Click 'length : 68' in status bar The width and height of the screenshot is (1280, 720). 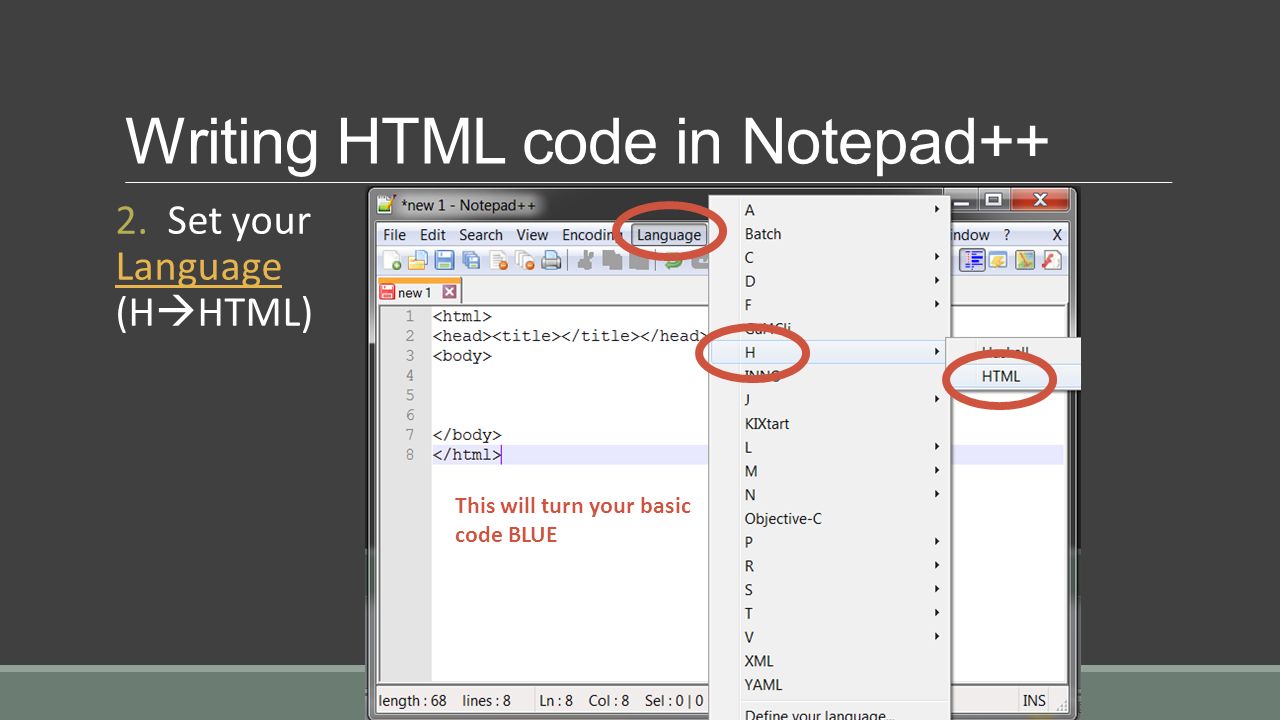pyautogui.click(x=413, y=701)
